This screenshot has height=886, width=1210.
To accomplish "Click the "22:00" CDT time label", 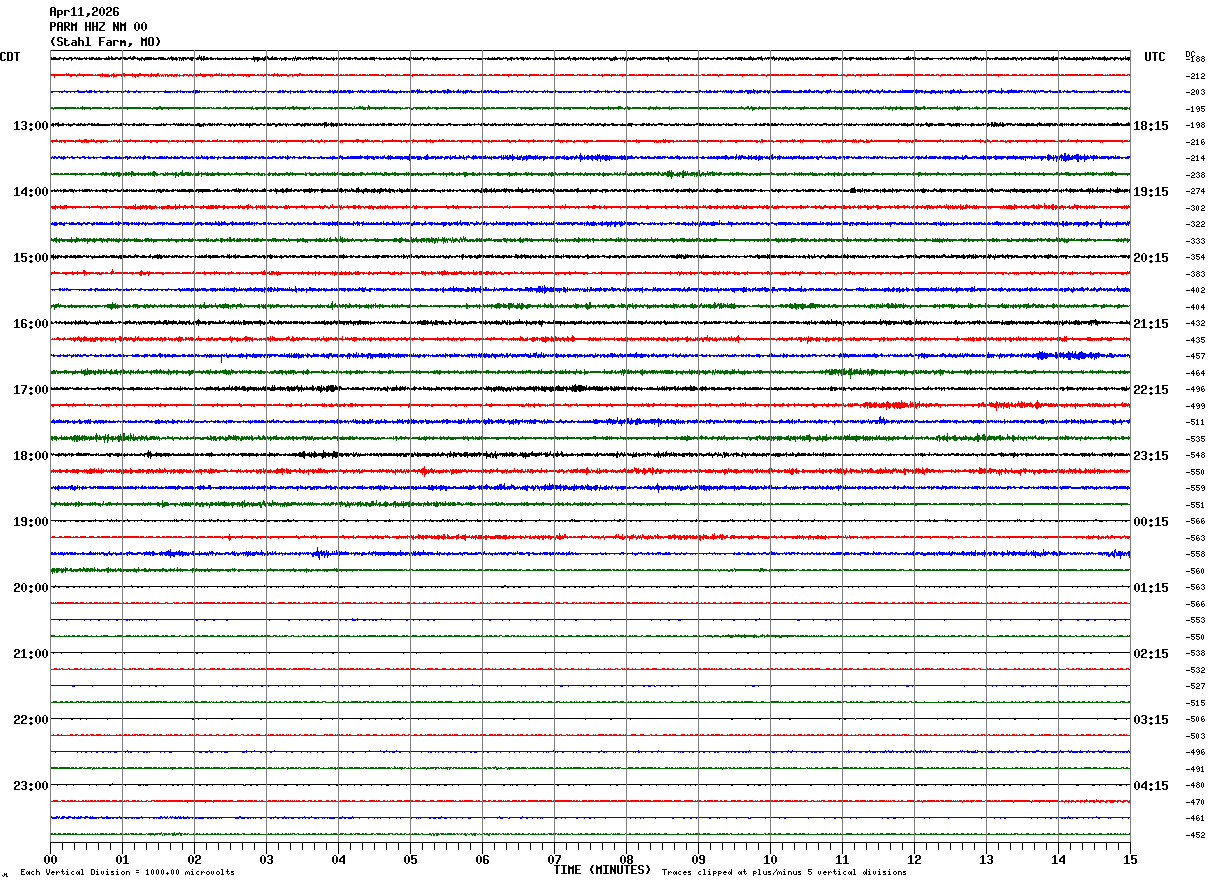I will [31, 720].
